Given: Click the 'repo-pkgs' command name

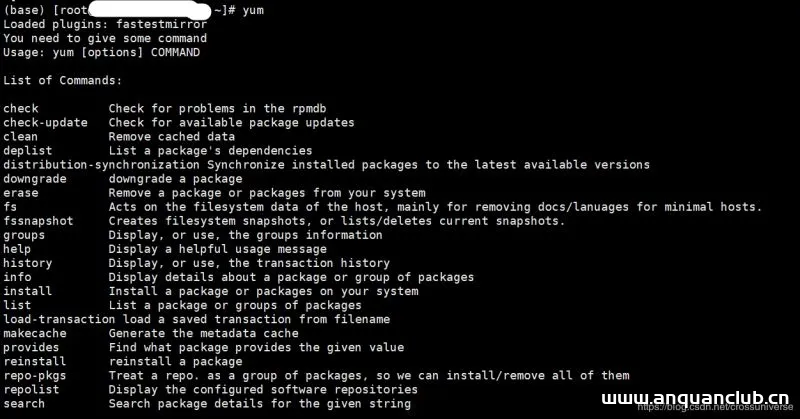Looking at the screenshot, I should pos(35,376).
